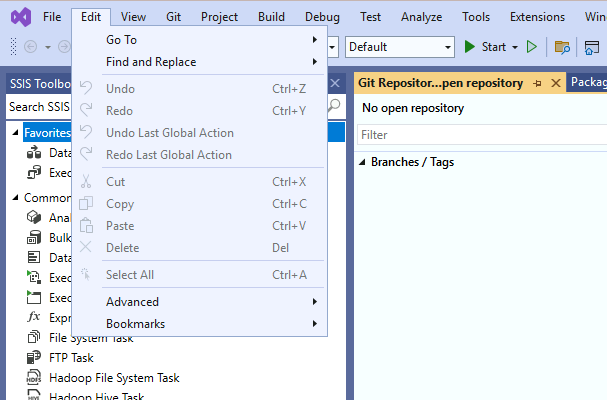Viewport: 607px width, 400px height.
Task: Select the Hadoop File System Task icon
Action: (x=34, y=377)
